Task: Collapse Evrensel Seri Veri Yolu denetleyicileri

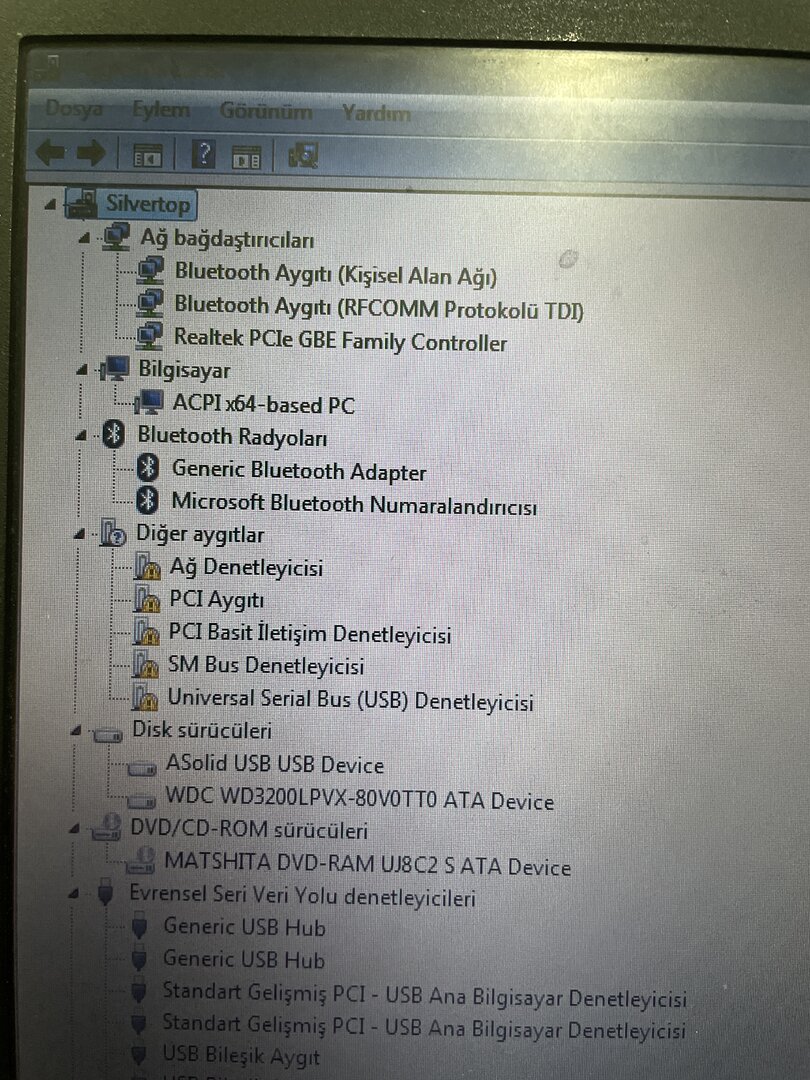Action: point(73,895)
